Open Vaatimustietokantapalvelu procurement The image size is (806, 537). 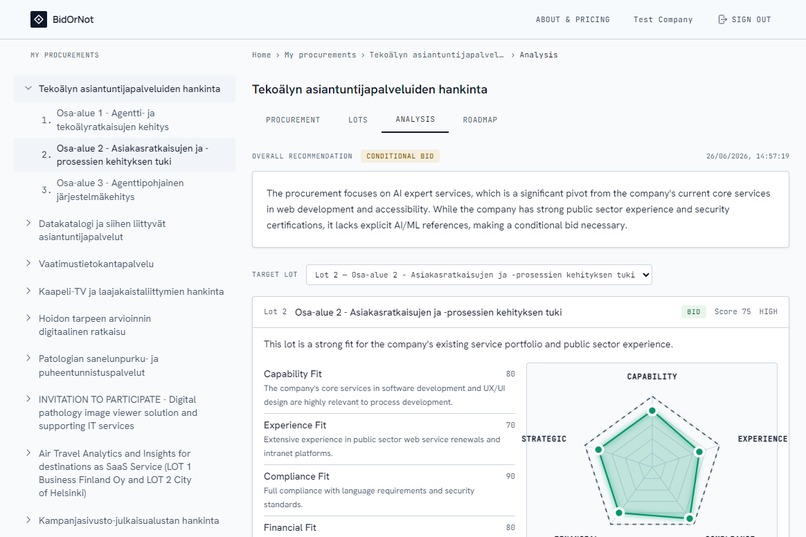tap(96, 264)
